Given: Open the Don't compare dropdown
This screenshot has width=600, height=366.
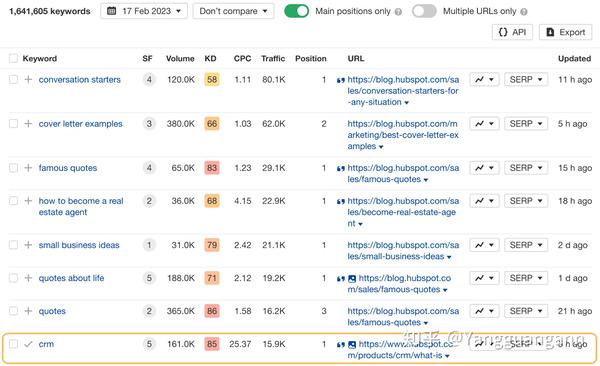Looking at the screenshot, I should pyautogui.click(x=233, y=11).
